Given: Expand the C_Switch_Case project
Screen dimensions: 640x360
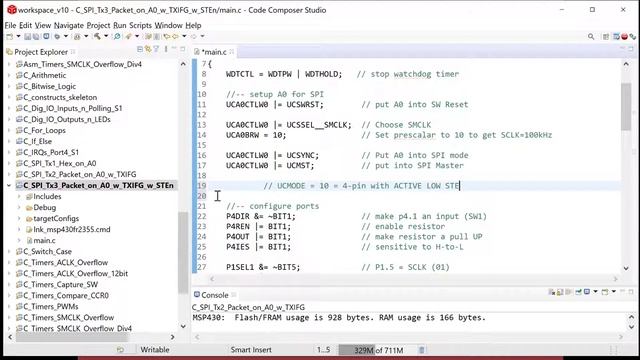Looking at the screenshot, I should [x=9, y=252].
